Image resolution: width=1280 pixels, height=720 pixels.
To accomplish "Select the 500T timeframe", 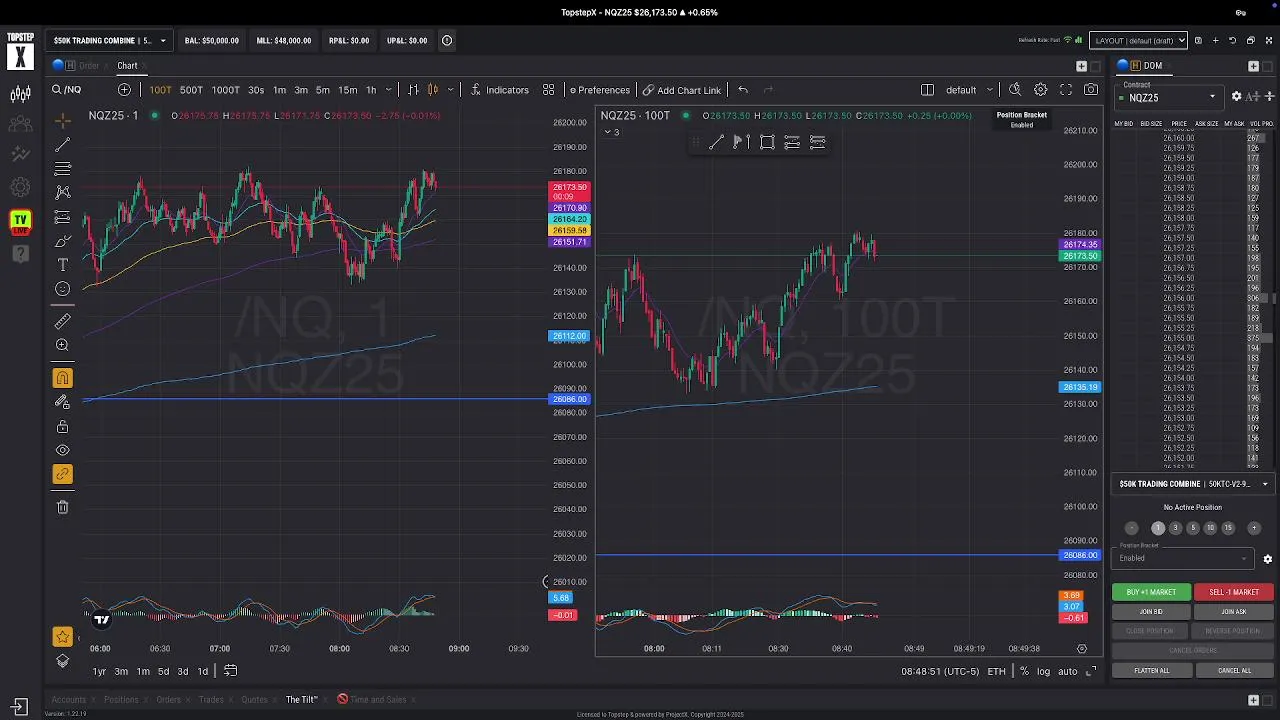I will pyautogui.click(x=191, y=90).
